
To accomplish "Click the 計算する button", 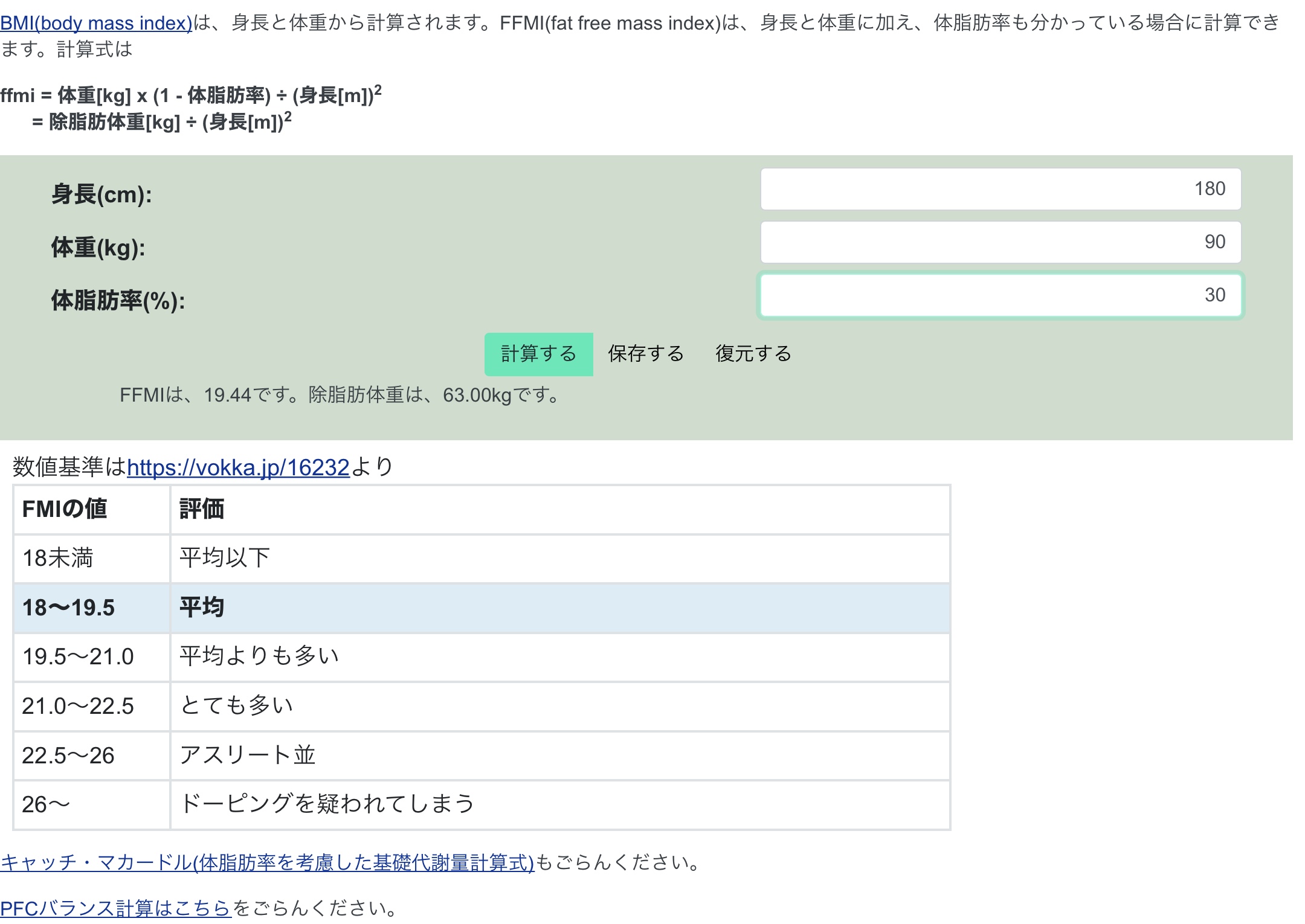I will click(x=538, y=354).
